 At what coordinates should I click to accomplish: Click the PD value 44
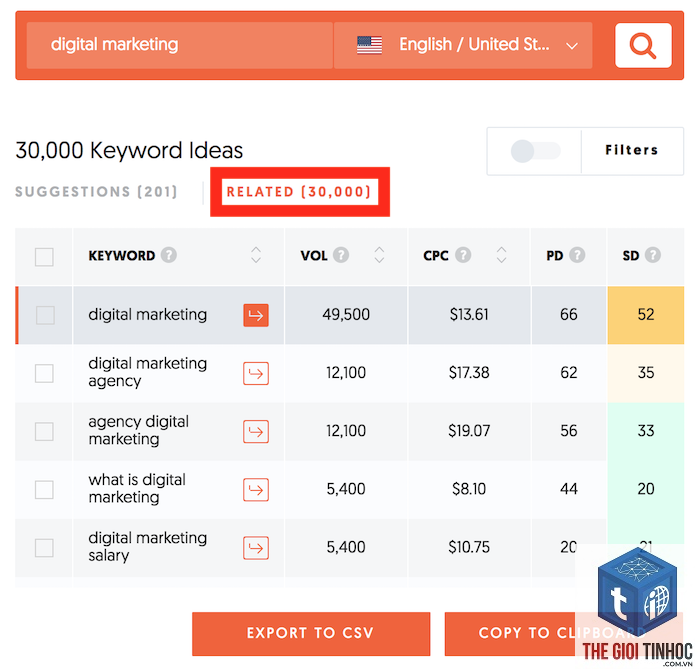pyautogui.click(x=569, y=489)
